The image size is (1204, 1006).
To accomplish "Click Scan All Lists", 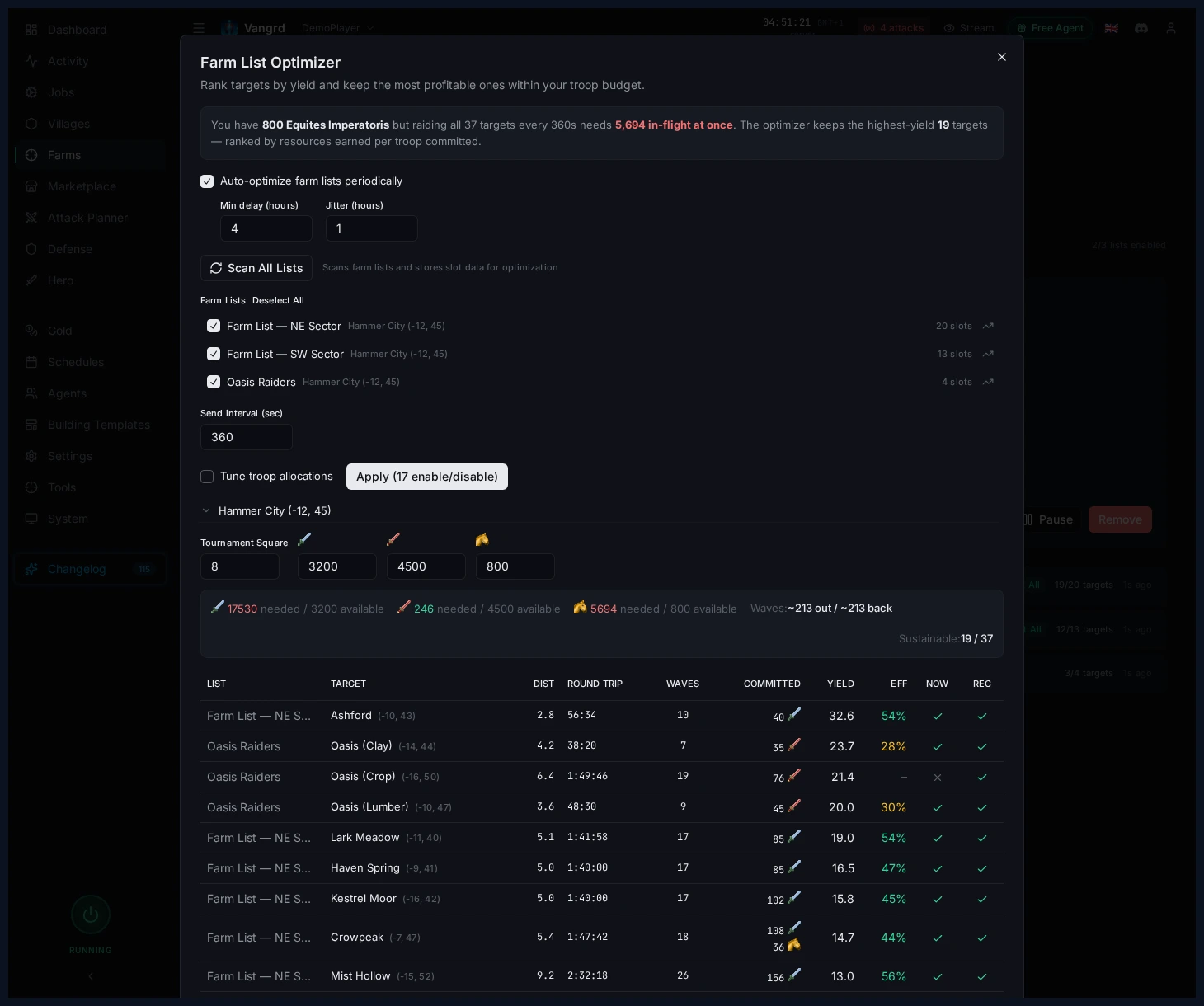I will 256,268.
